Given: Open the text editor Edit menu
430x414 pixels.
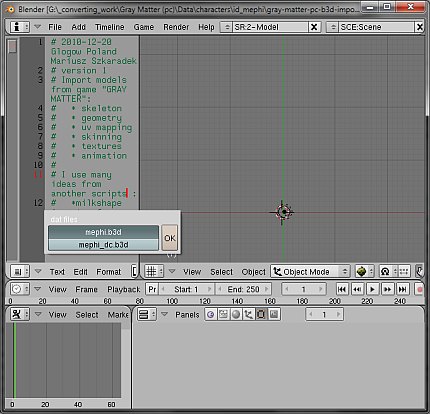Looking at the screenshot, I should [80, 272].
